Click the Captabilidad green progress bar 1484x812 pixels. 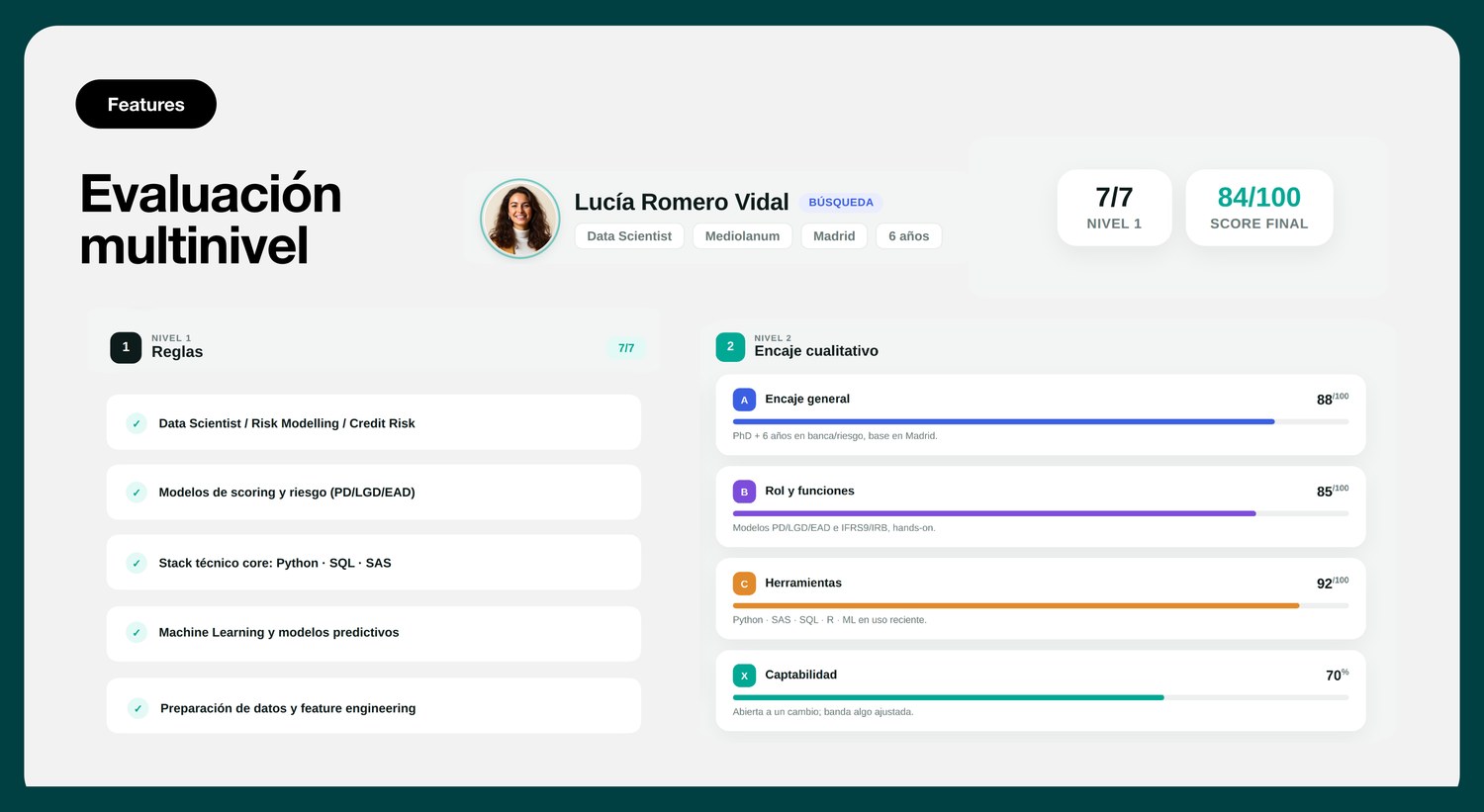pos(948,698)
